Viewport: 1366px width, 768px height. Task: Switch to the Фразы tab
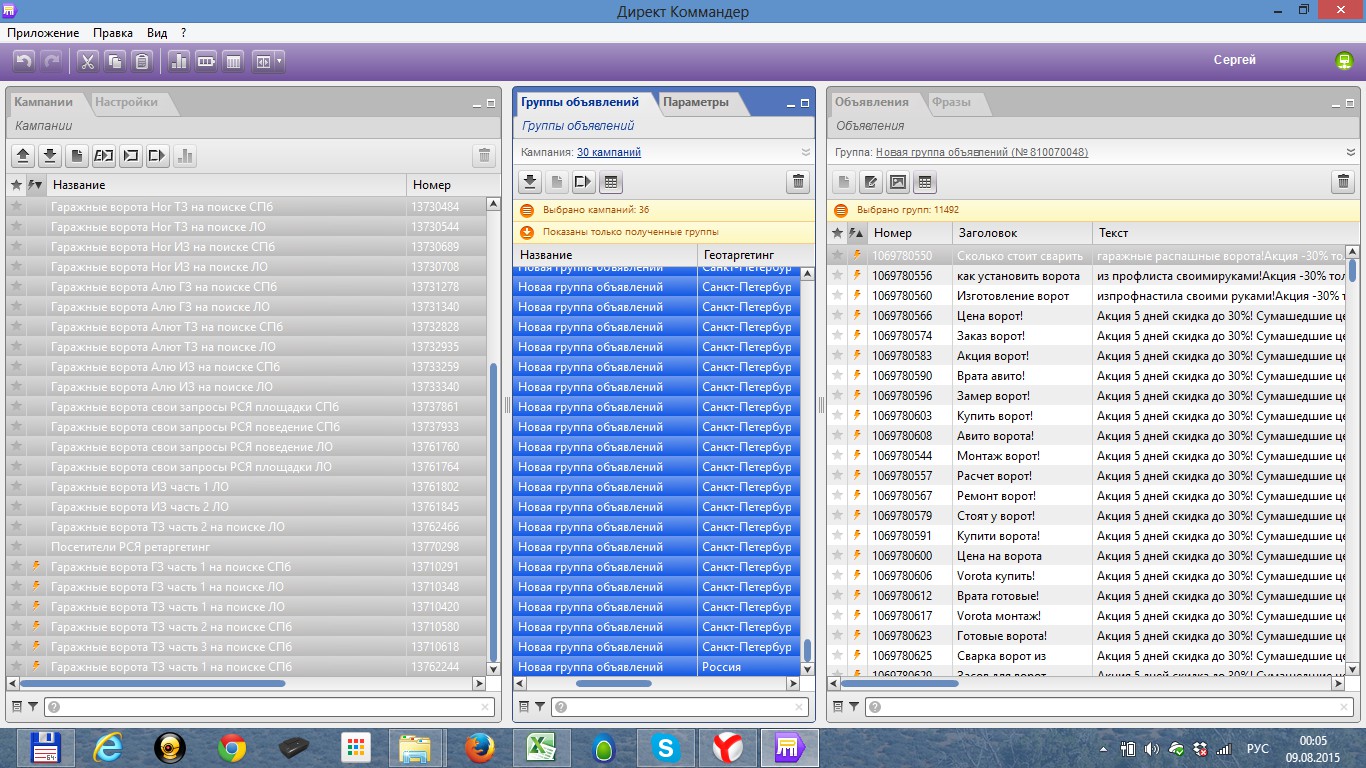951,102
